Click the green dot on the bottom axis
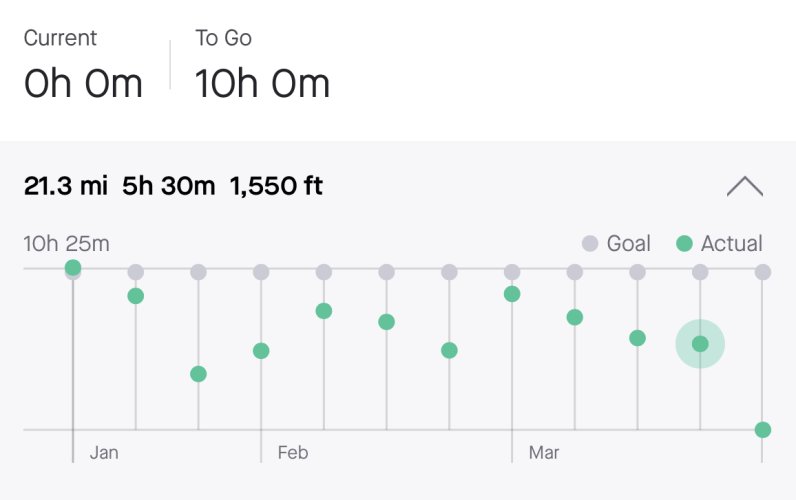The image size is (796, 500). tap(763, 429)
